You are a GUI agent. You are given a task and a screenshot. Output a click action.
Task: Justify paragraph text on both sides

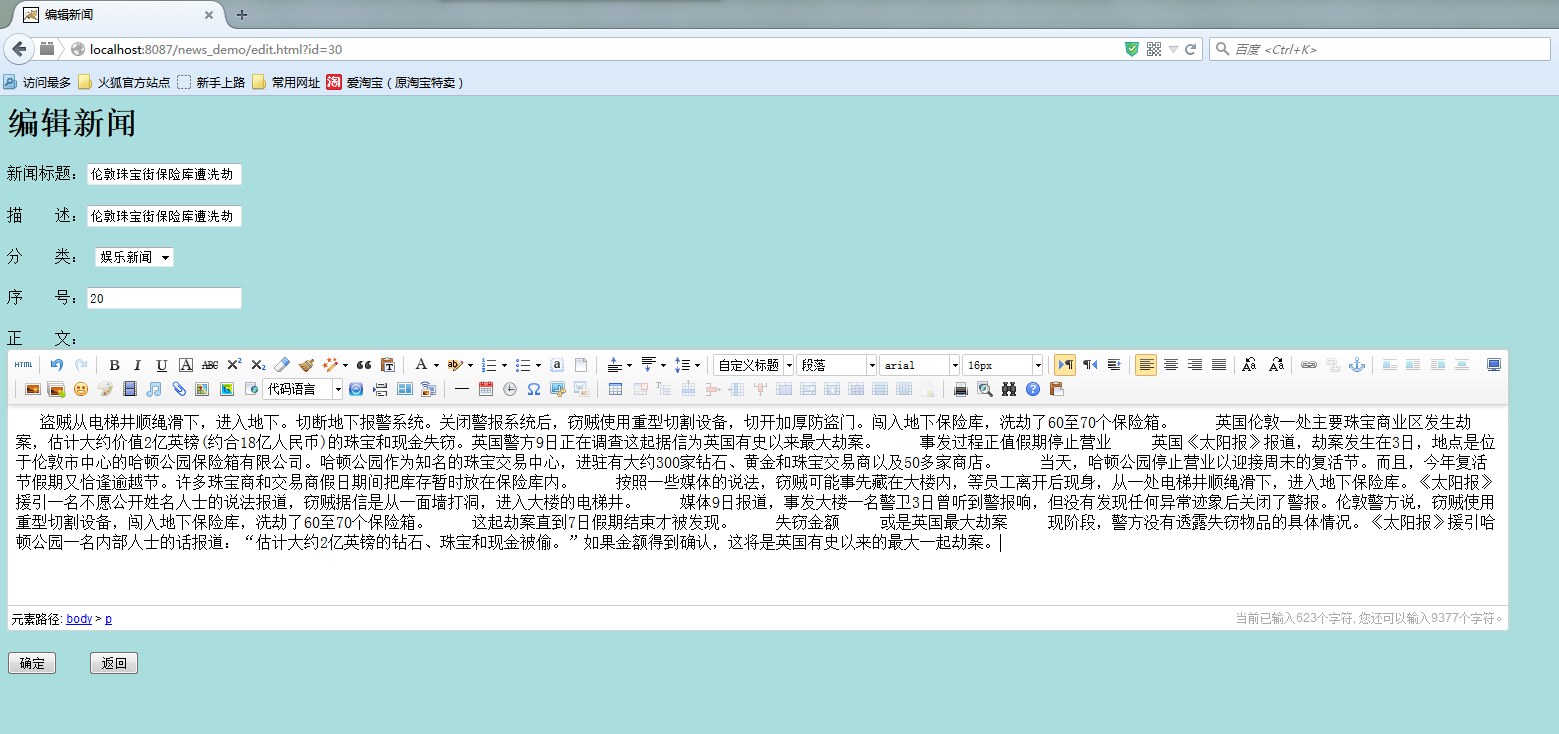(1219, 365)
